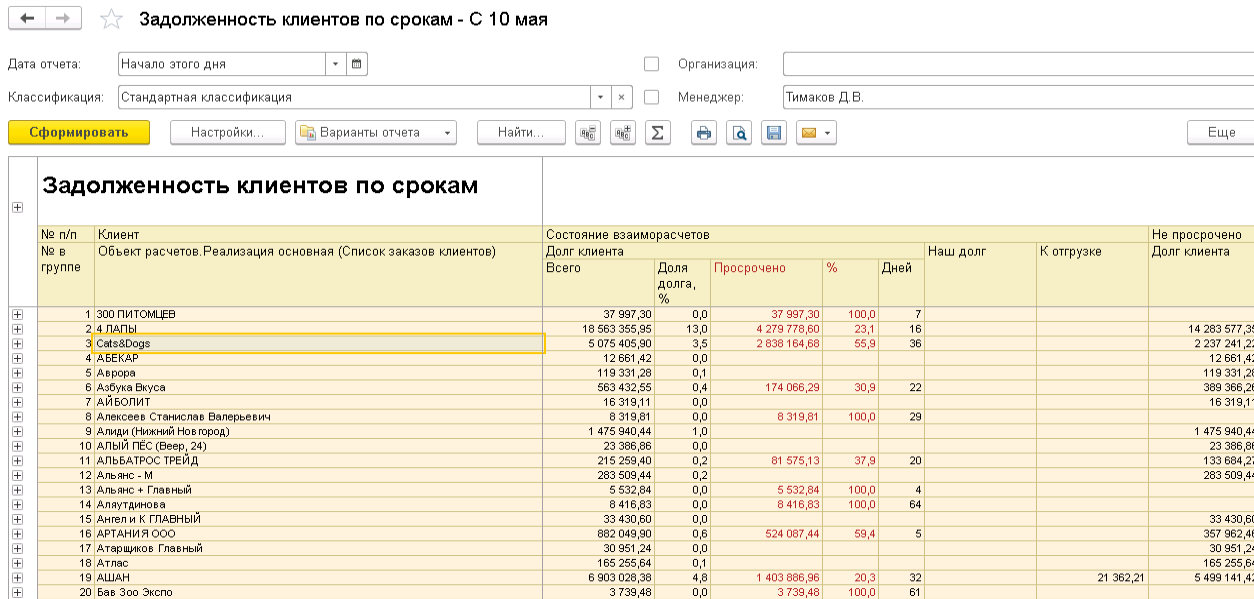Clear the Классификация field with X button

[x=621, y=98]
